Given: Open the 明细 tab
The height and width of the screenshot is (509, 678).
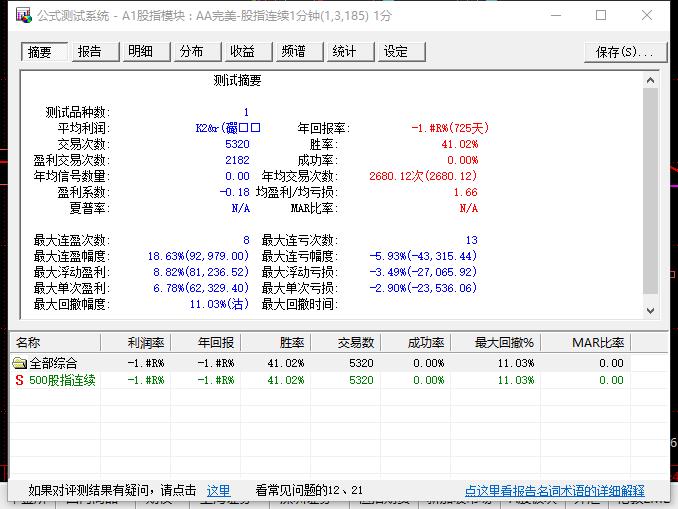Looking at the screenshot, I should pos(146,52).
